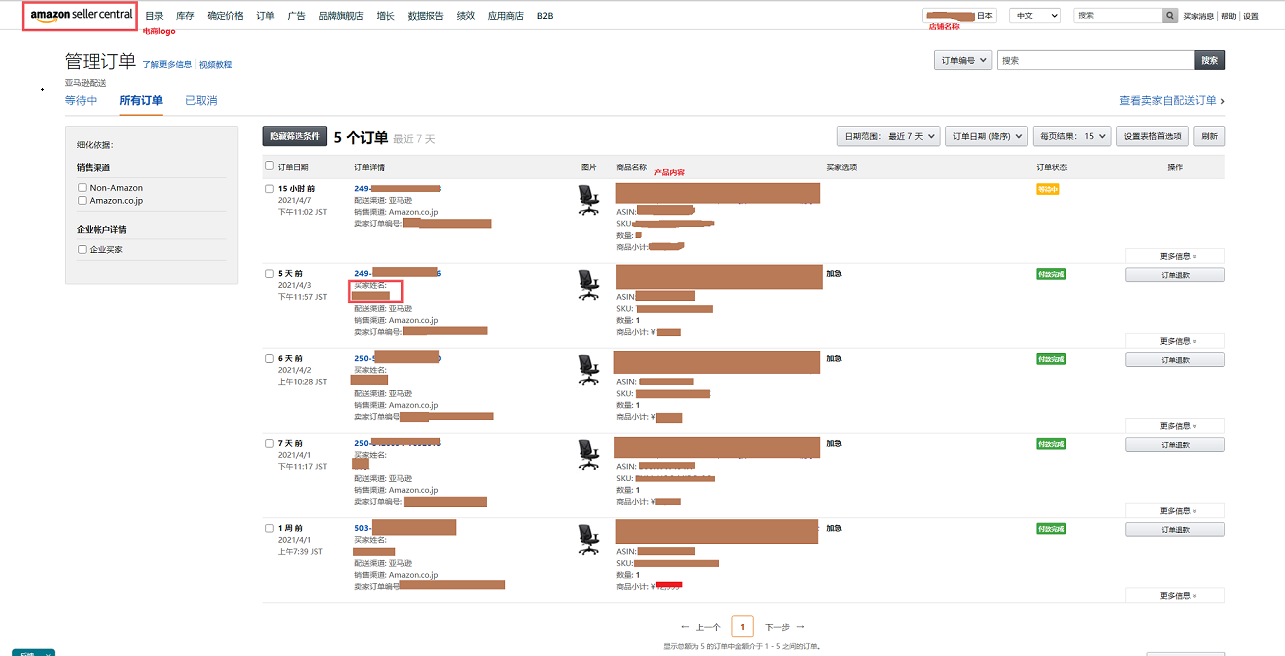Click the magnifier search icon in top bar
1285x656 pixels.
[1170, 16]
